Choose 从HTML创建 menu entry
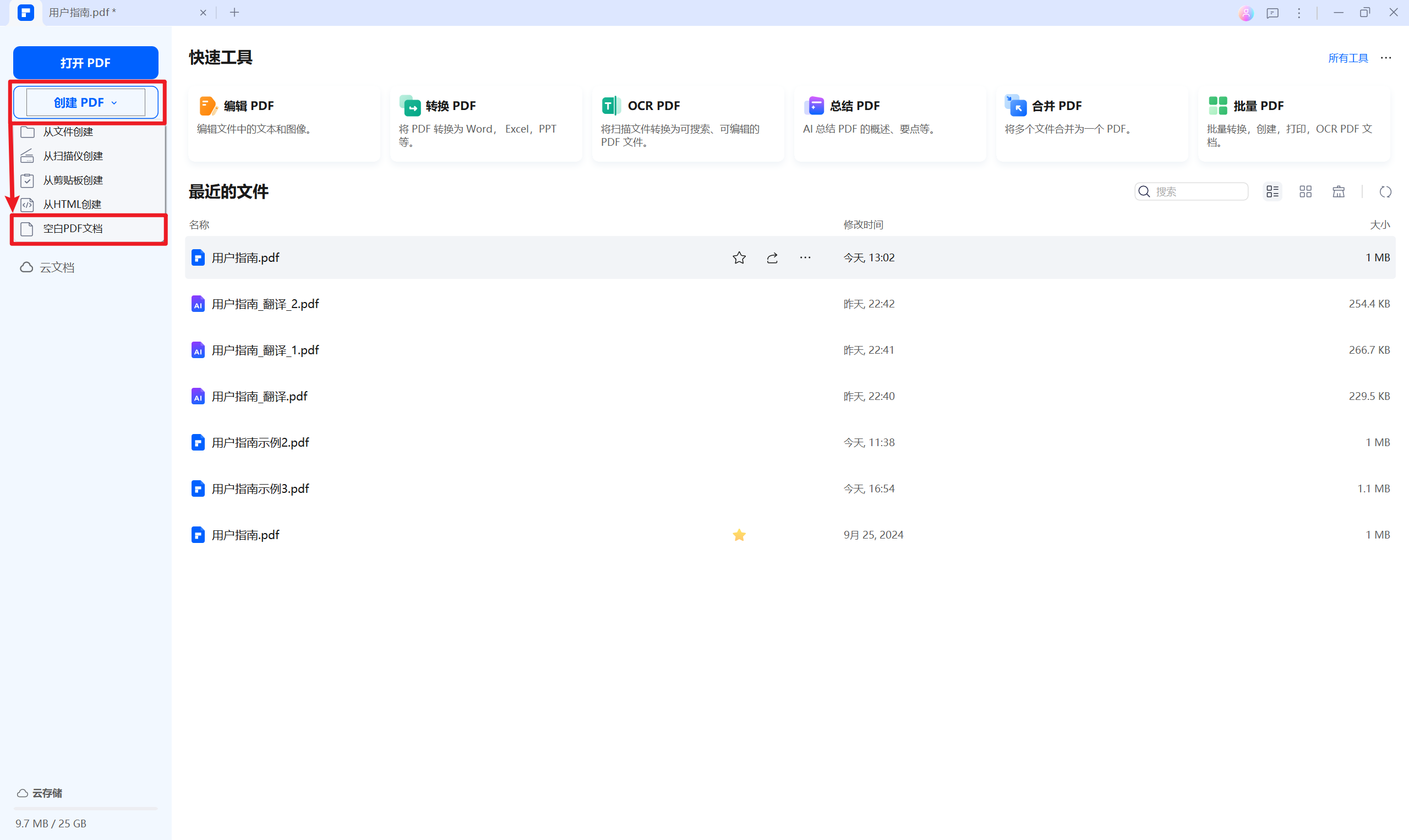1409x840 pixels. (x=72, y=204)
